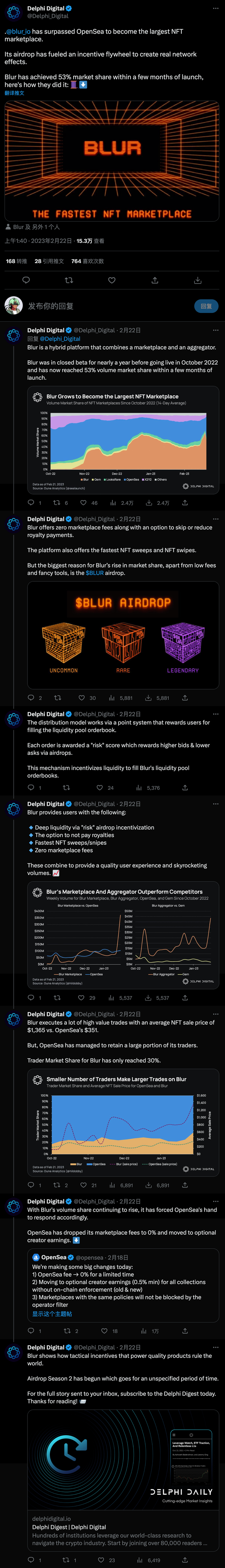Image resolution: width=225 pixels, height=1568 pixels.
Task: Like the $BLUR airdrop tweet with 30 likes
Action: coord(82,698)
